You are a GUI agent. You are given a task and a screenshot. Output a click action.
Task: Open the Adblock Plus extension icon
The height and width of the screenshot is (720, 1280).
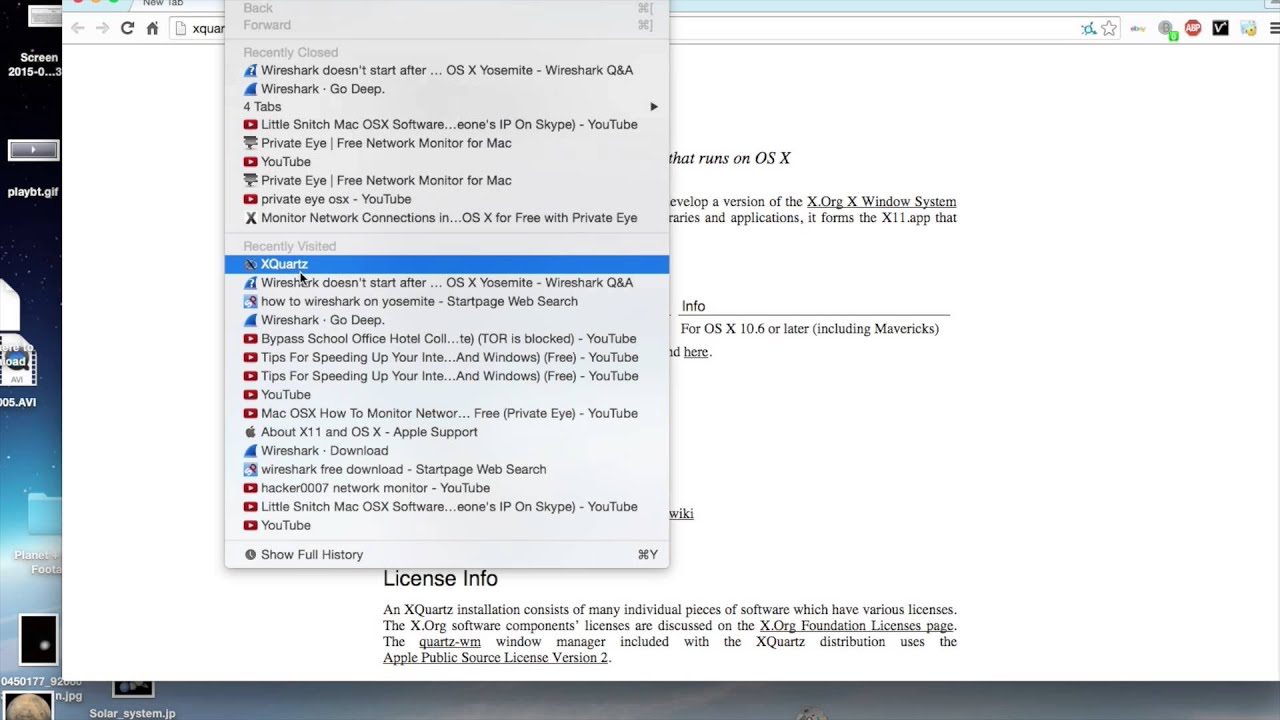[1193, 28]
